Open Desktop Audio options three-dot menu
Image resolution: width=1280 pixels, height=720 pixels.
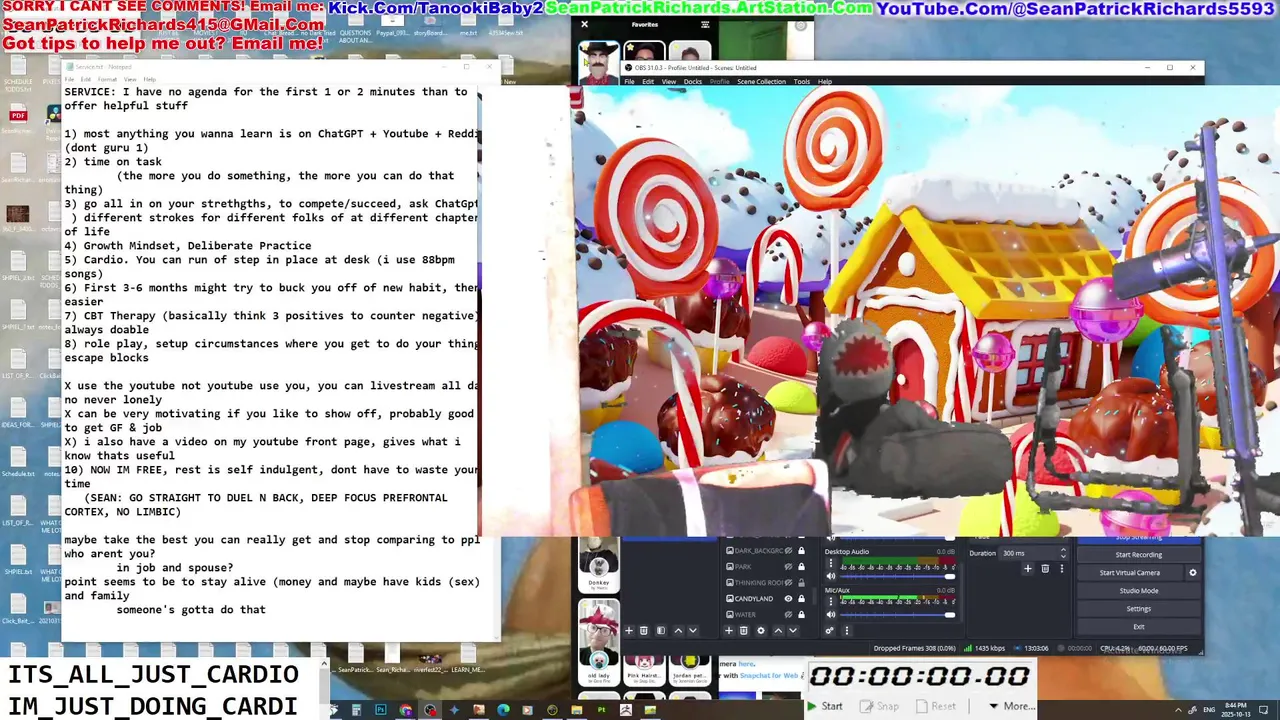[x=831, y=563]
